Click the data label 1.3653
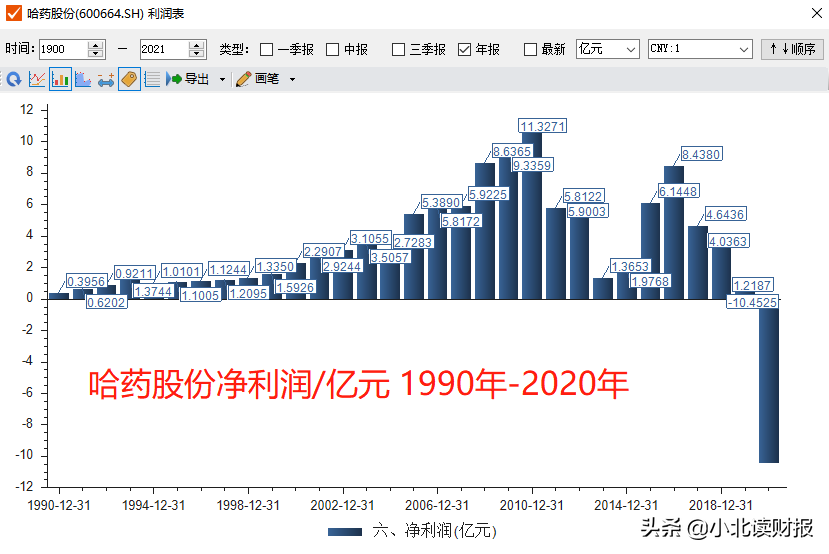 point(630,266)
